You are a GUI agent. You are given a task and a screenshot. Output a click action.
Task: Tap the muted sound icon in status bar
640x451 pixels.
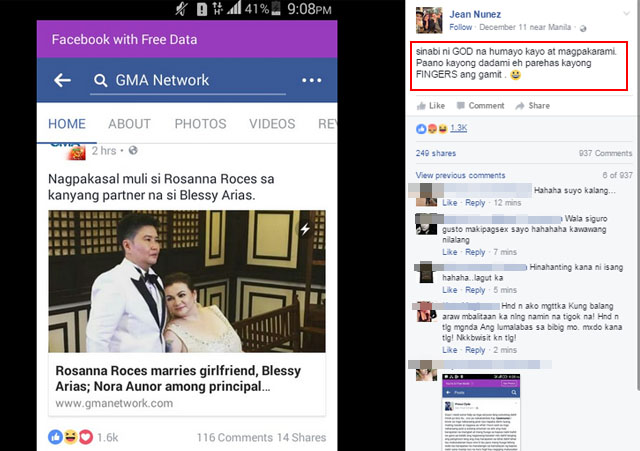pos(182,9)
